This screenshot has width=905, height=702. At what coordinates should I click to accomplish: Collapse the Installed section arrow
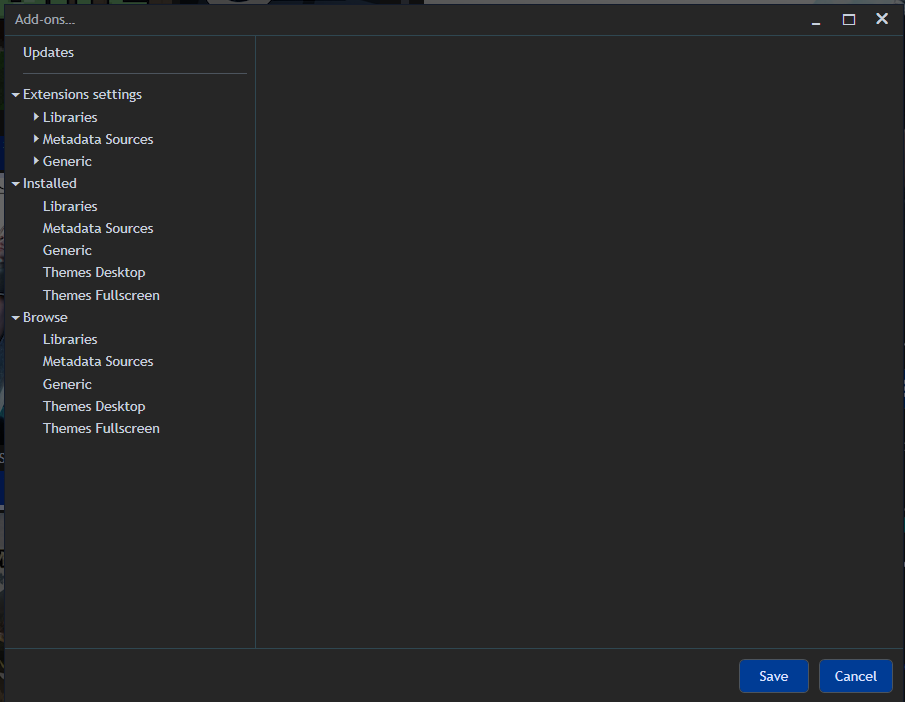tap(16, 184)
